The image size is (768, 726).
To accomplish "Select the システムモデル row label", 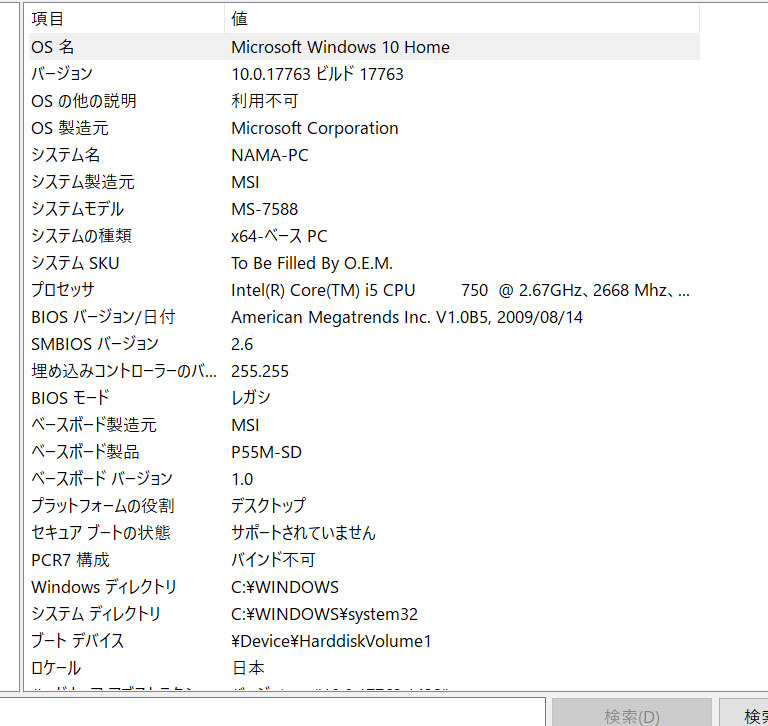I will 77,209.
